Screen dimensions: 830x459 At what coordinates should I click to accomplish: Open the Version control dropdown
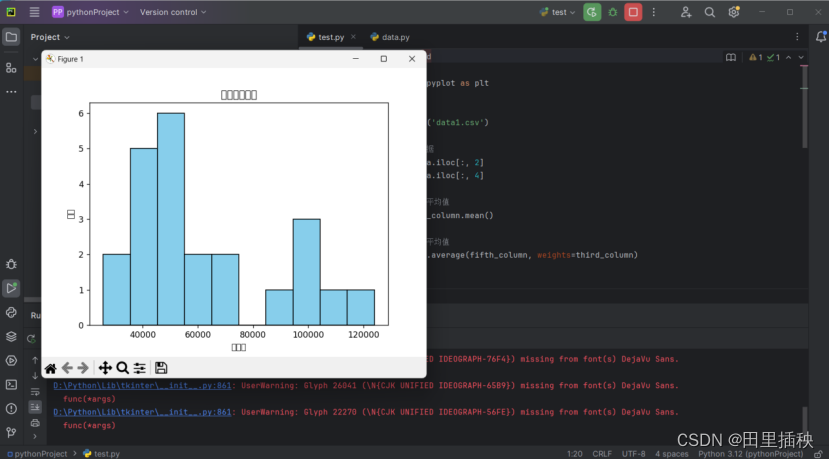click(x=173, y=12)
